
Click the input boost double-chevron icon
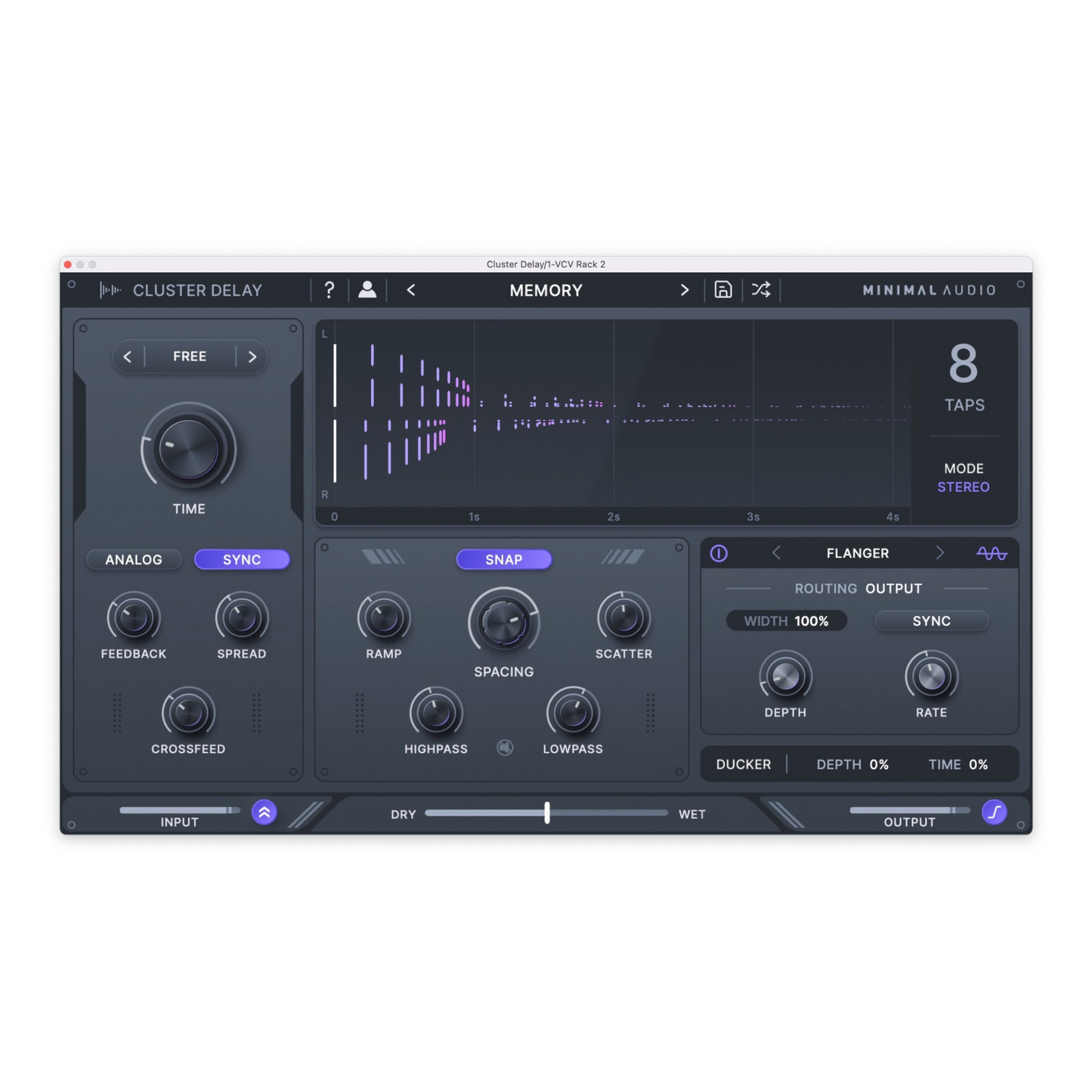pyautogui.click(x=264, y=812)
